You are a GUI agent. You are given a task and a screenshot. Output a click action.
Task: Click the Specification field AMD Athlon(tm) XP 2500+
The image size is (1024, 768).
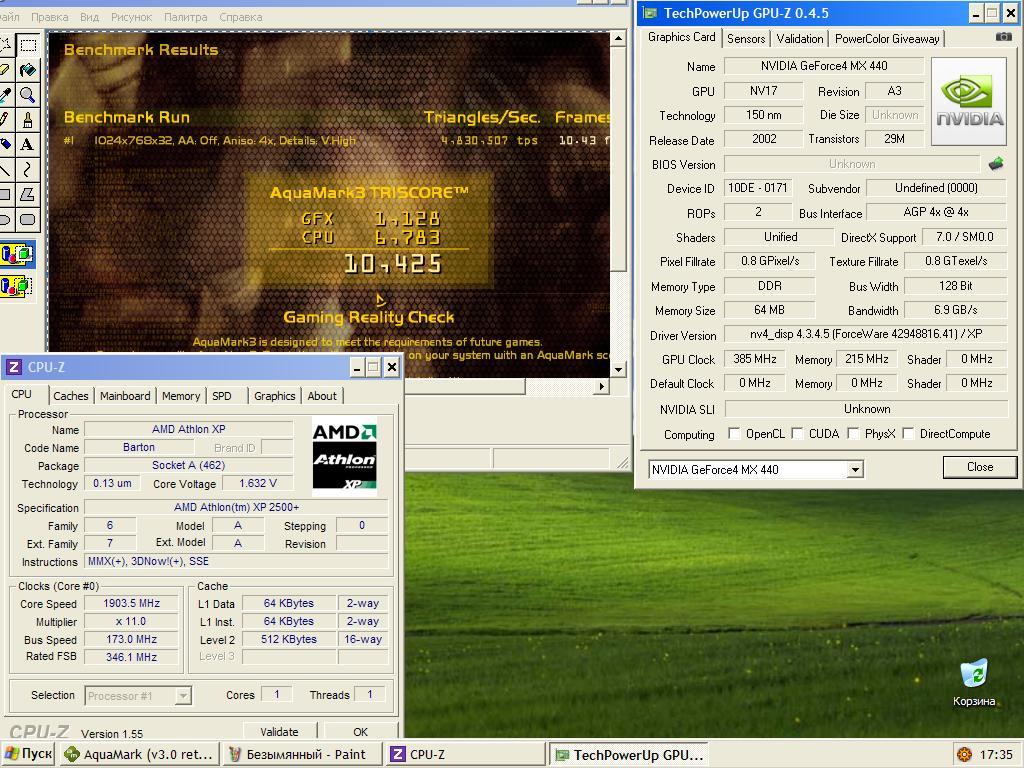tap(236, 507)
